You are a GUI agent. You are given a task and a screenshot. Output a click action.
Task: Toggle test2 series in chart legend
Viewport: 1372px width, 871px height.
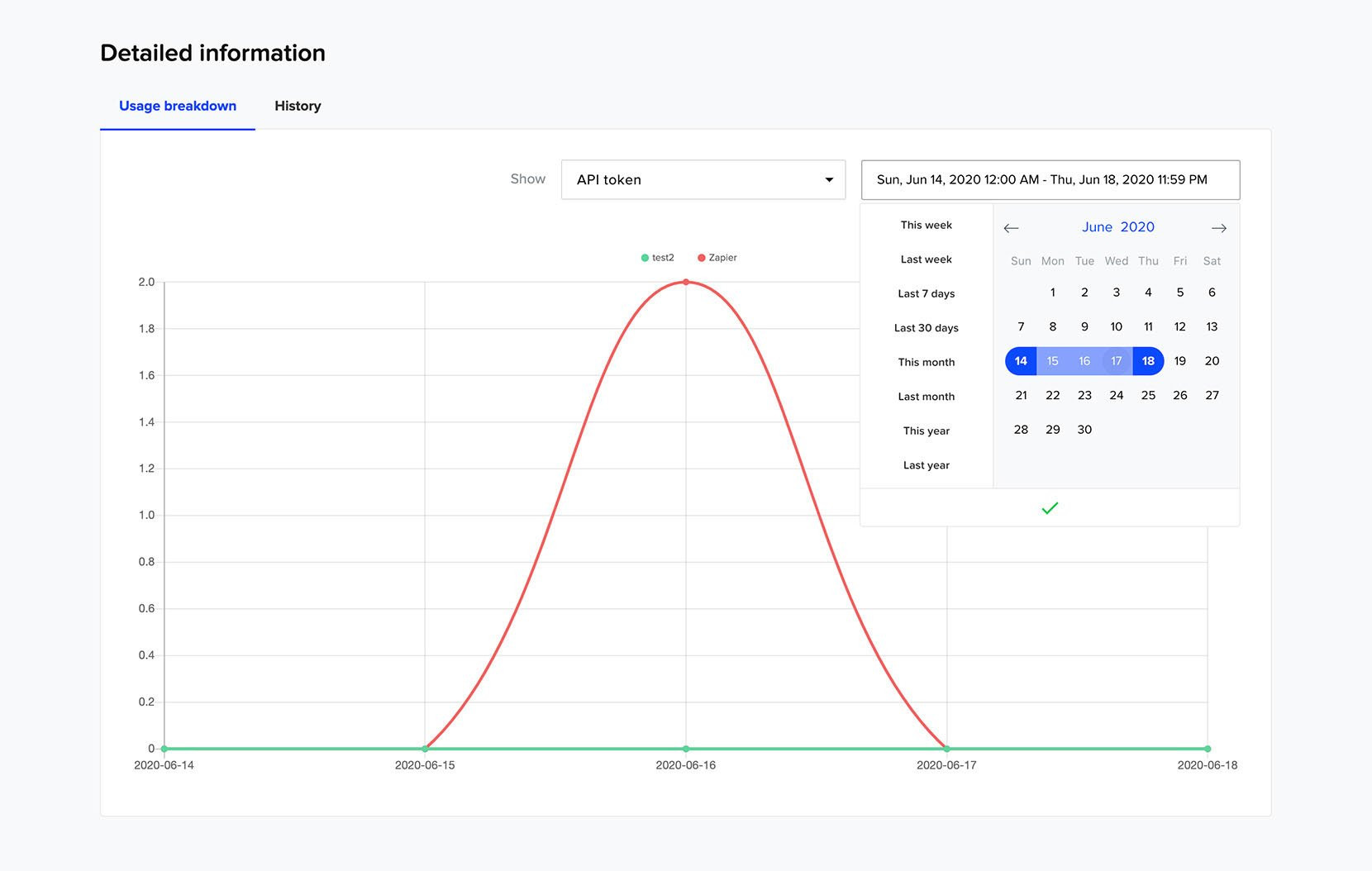coord(658,258)
